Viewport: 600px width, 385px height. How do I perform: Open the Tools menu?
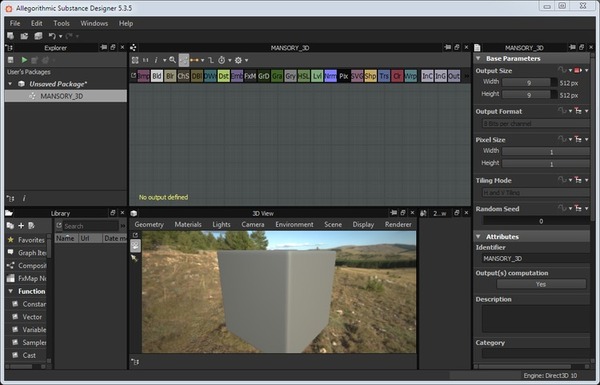[61, 23]
